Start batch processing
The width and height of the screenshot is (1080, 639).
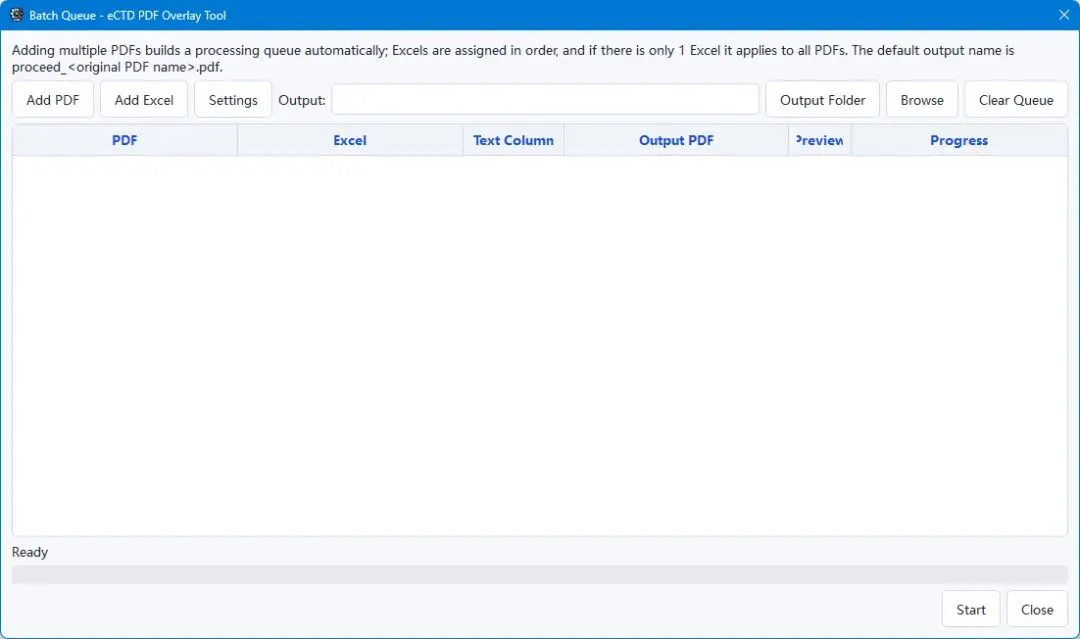coord(970,609)
